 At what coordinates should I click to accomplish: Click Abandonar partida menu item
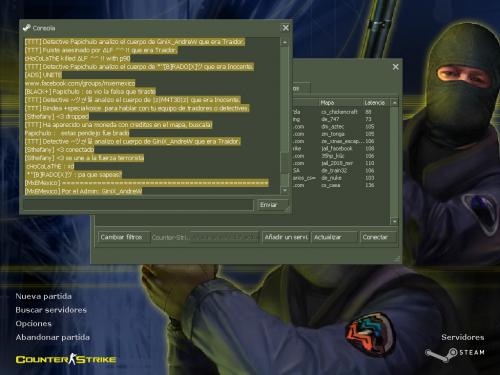(53, 337)
